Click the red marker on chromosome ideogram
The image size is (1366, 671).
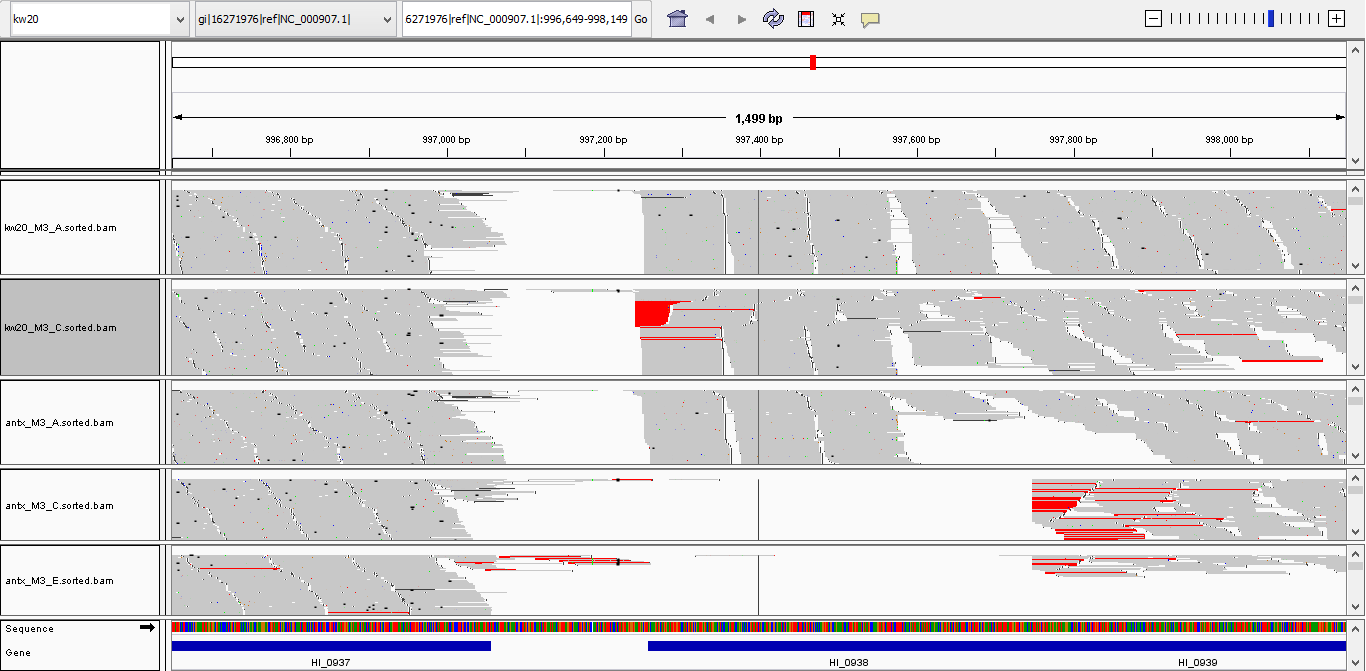click(x=813, y=62)
